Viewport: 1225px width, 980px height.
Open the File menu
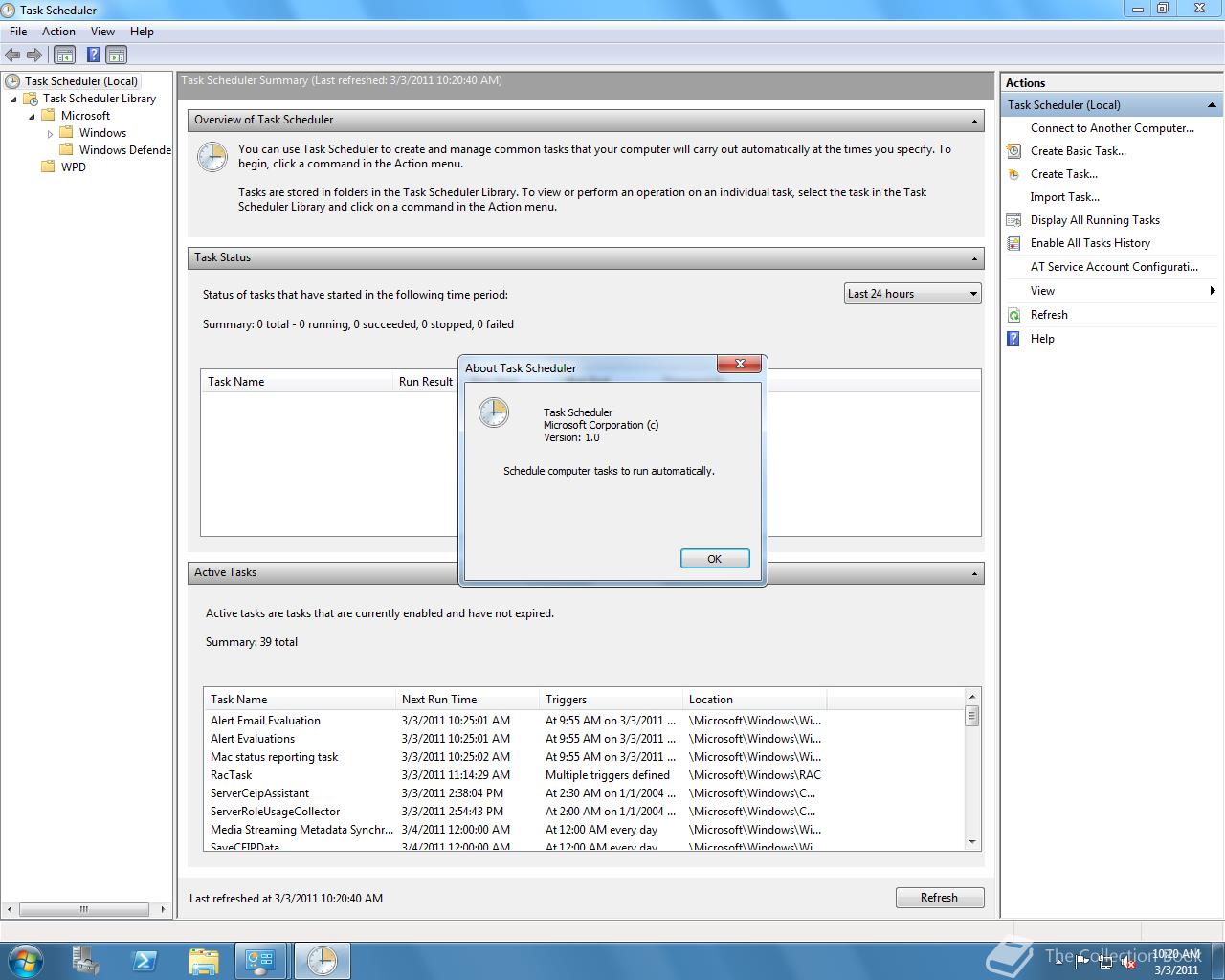(x=18, y=32)
